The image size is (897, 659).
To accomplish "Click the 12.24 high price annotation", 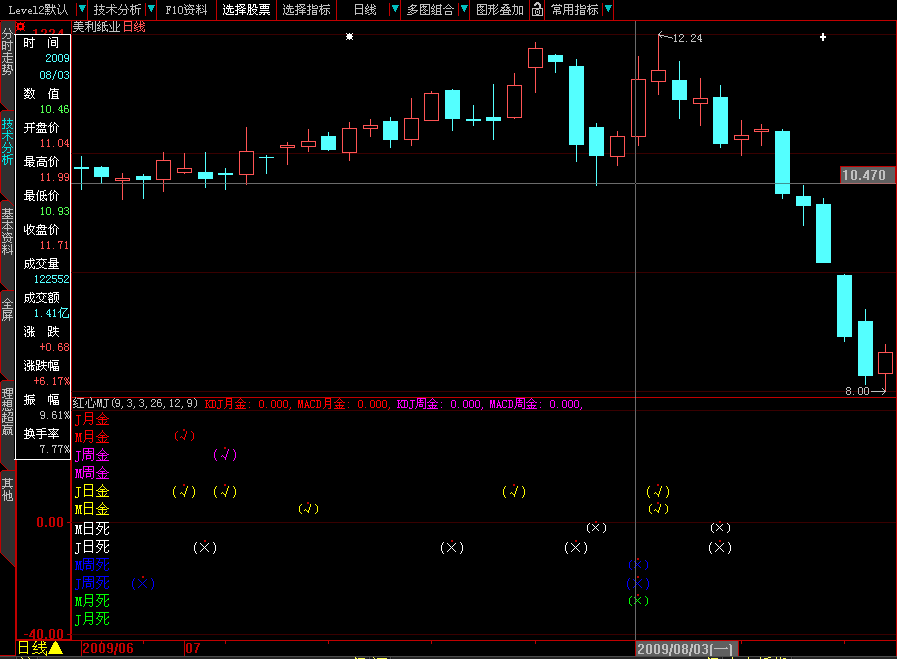I will (x=688, y=38).
